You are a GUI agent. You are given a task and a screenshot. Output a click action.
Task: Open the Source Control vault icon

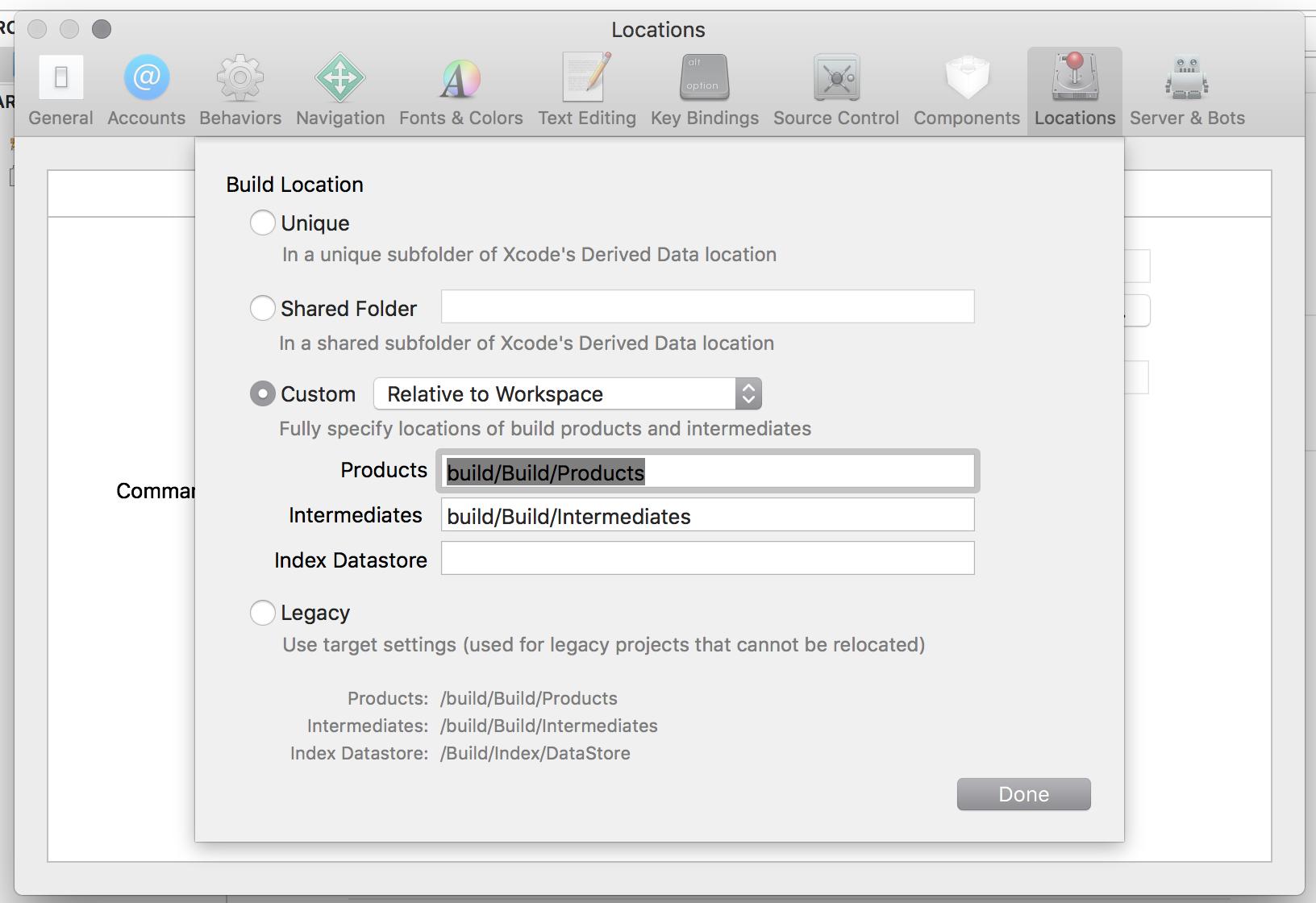pos(837,77)
